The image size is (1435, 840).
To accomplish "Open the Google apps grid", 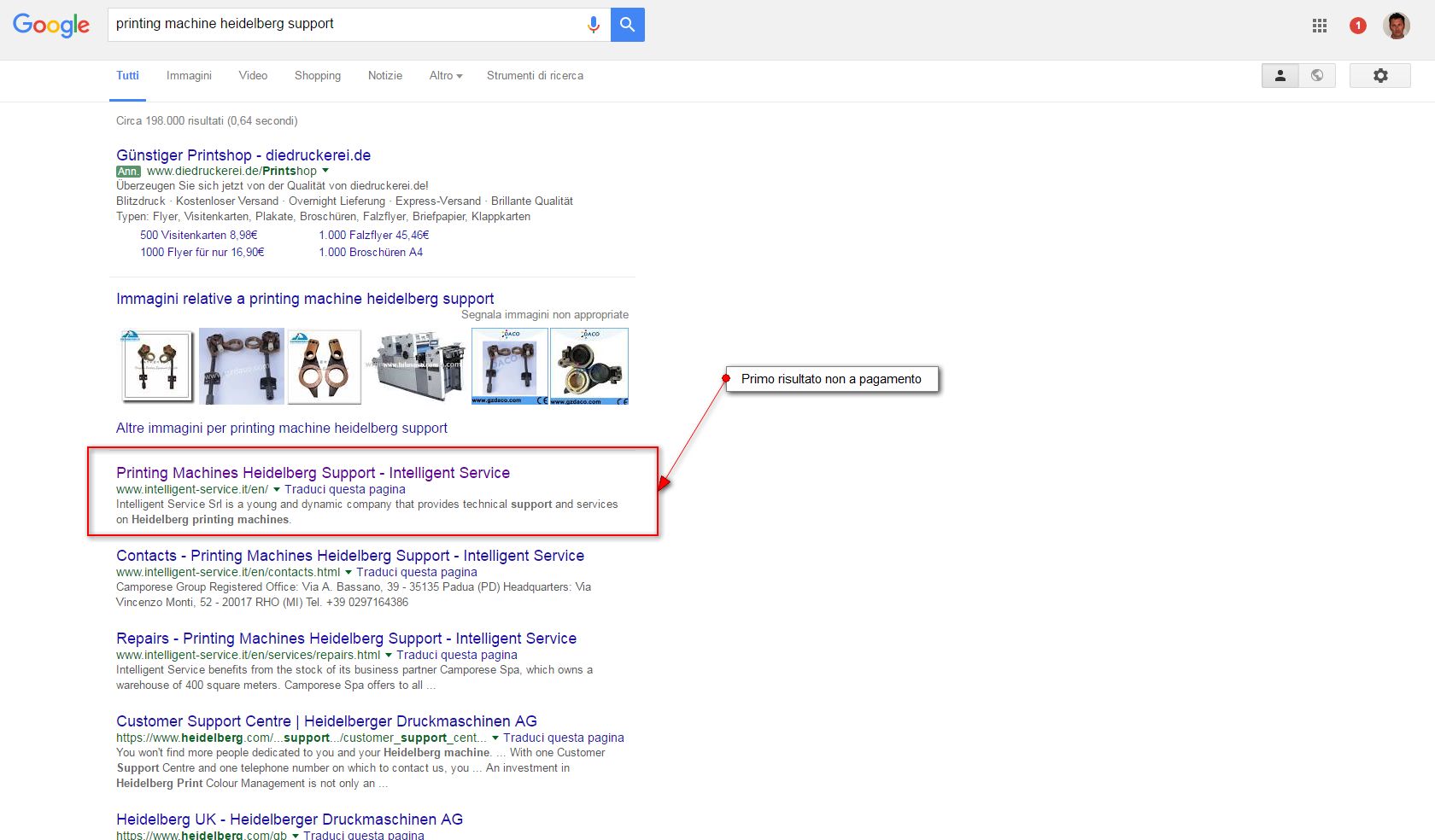I will tap(1320, 26).
